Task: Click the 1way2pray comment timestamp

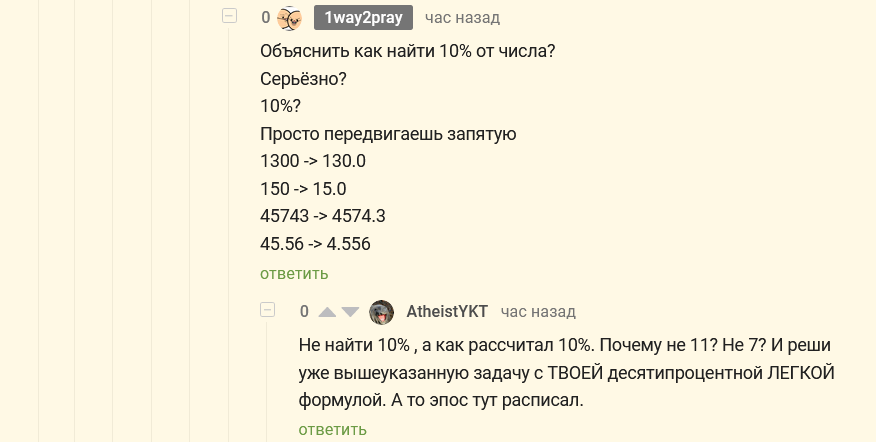Action: coord(462,18)
